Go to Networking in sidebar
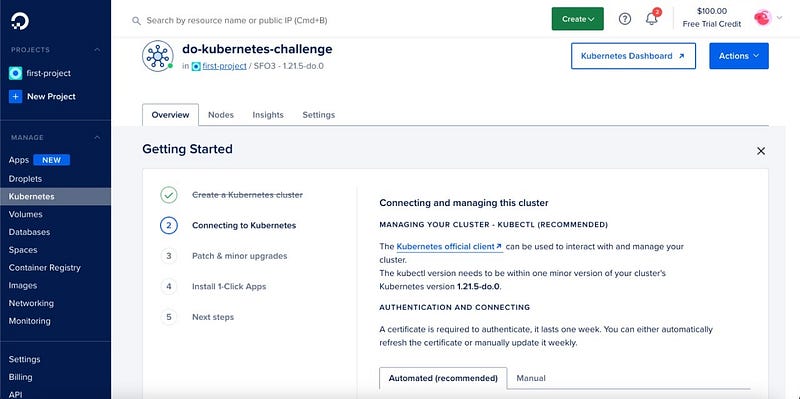800x399 pixels. 31,303
